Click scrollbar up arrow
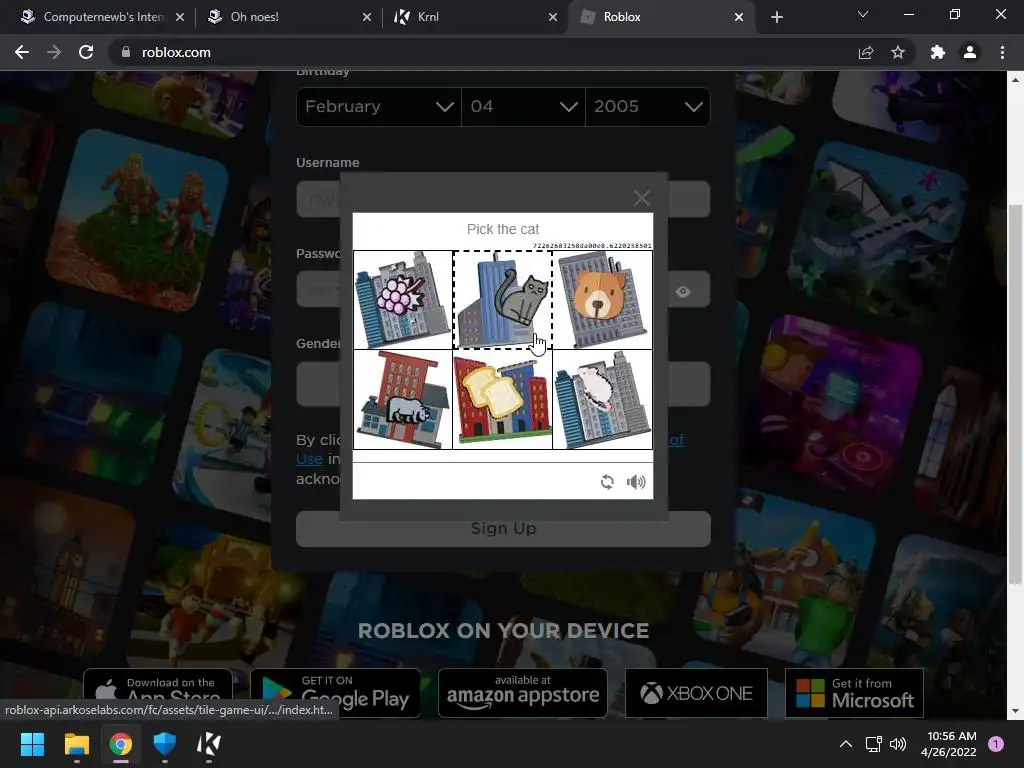 (1015, 80)
